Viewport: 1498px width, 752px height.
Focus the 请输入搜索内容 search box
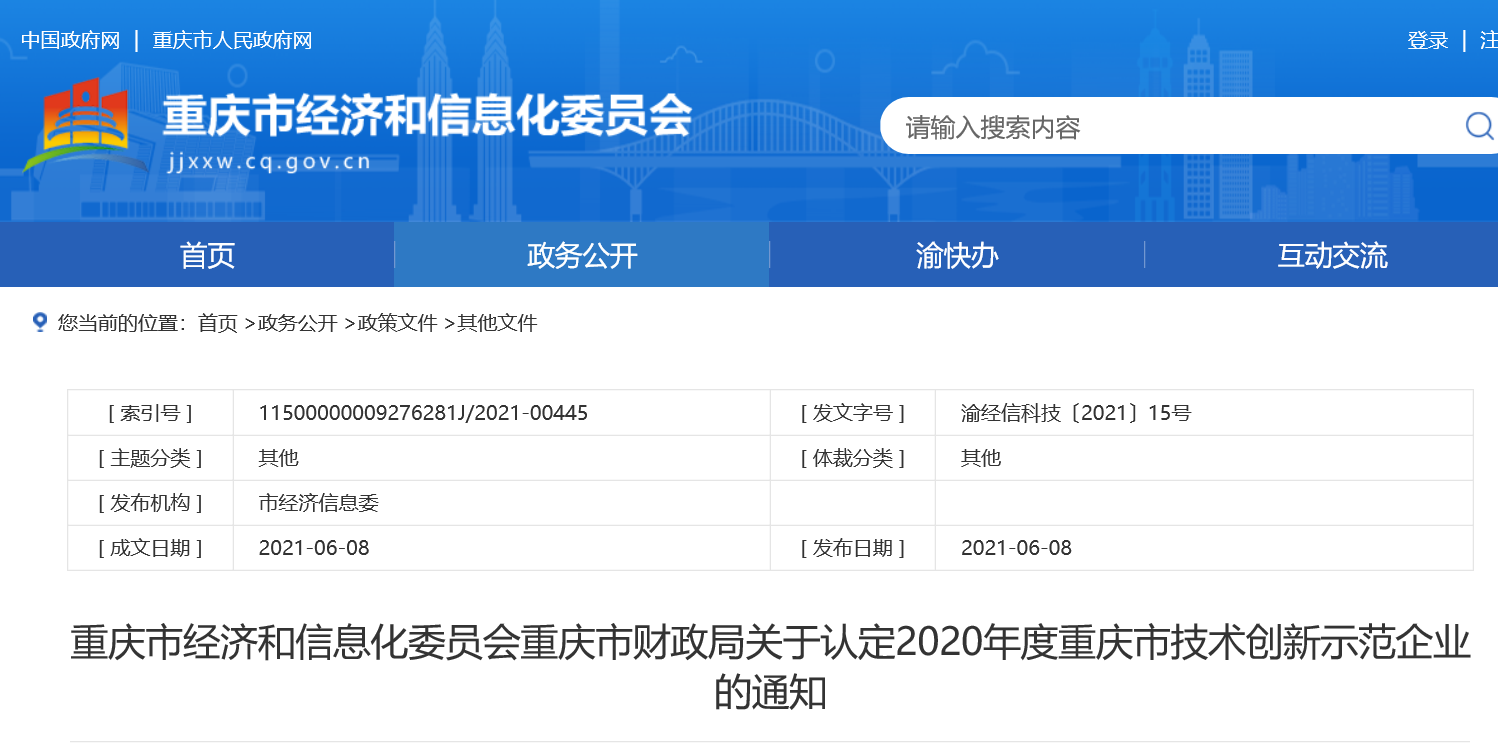point(1160,127)
